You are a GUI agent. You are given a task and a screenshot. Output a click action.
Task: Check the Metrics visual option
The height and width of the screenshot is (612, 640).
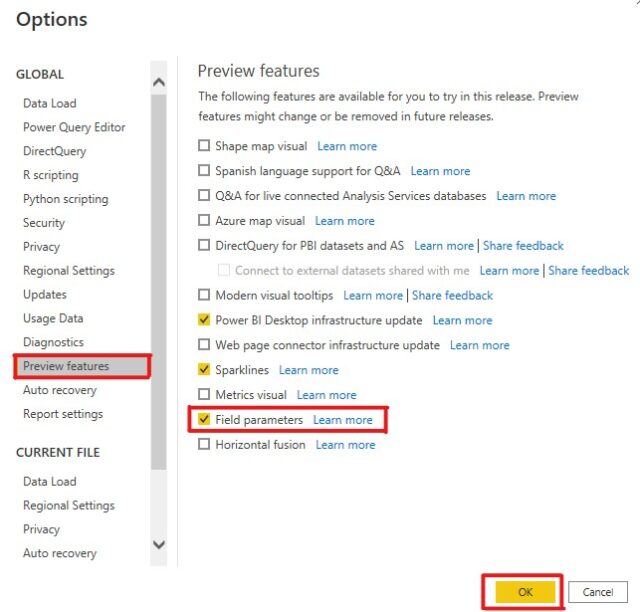pyautogui.click(x=204, y=394)
